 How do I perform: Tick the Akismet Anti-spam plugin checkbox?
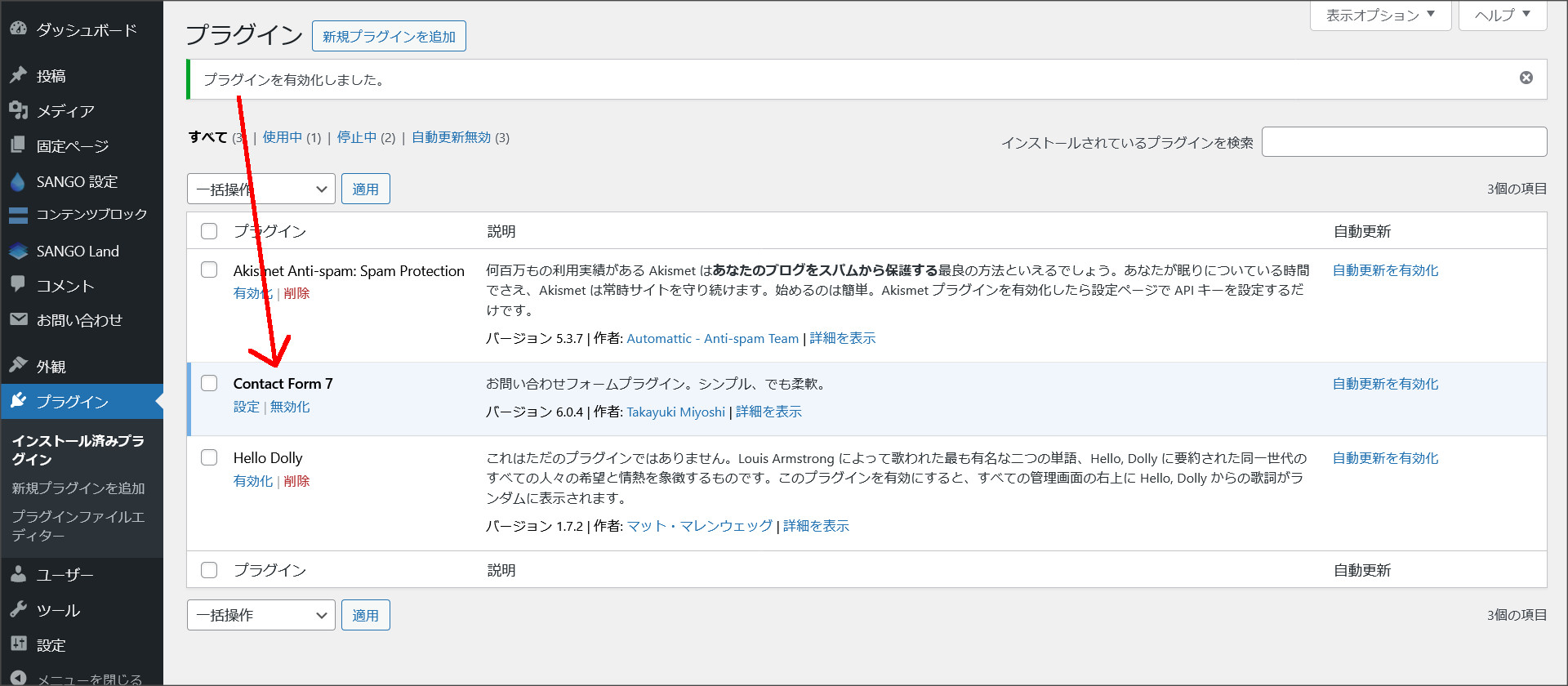click(x=209, y=269)
